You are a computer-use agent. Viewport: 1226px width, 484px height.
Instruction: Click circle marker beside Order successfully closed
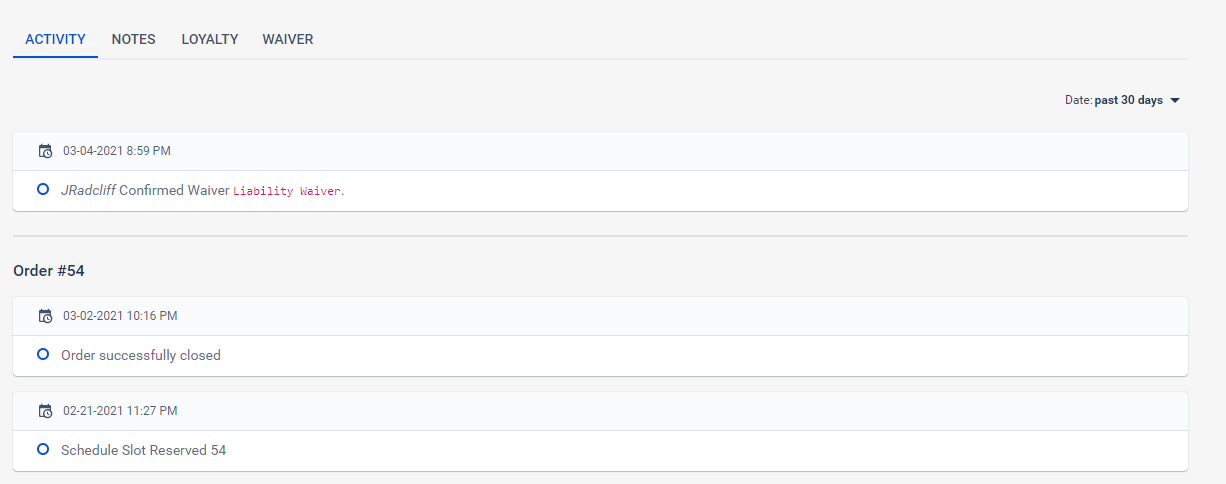(43, 354)
